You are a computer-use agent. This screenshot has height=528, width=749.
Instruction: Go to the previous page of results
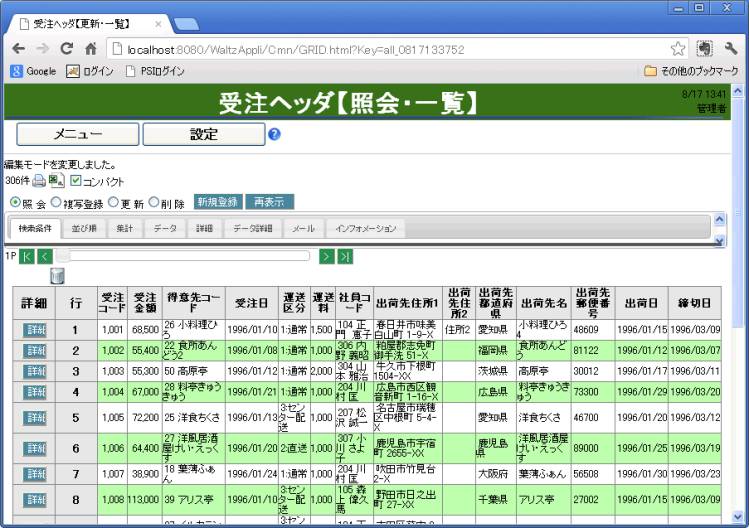(44, 256)
